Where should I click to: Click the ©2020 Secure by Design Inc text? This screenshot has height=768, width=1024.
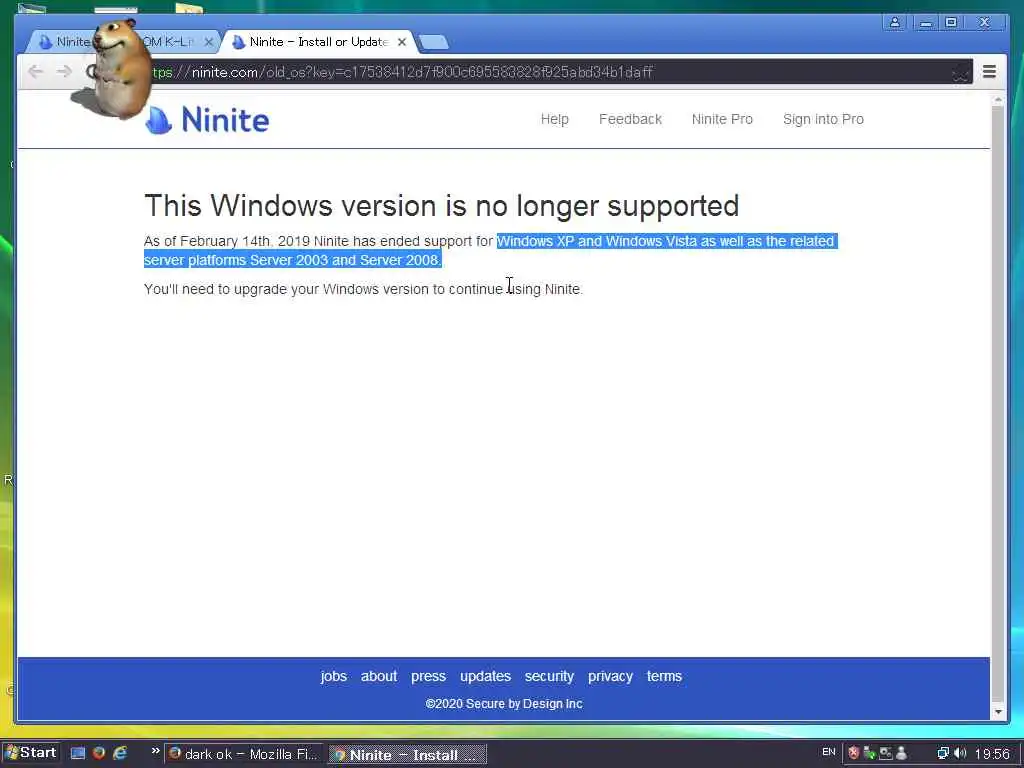pos(504,703)
